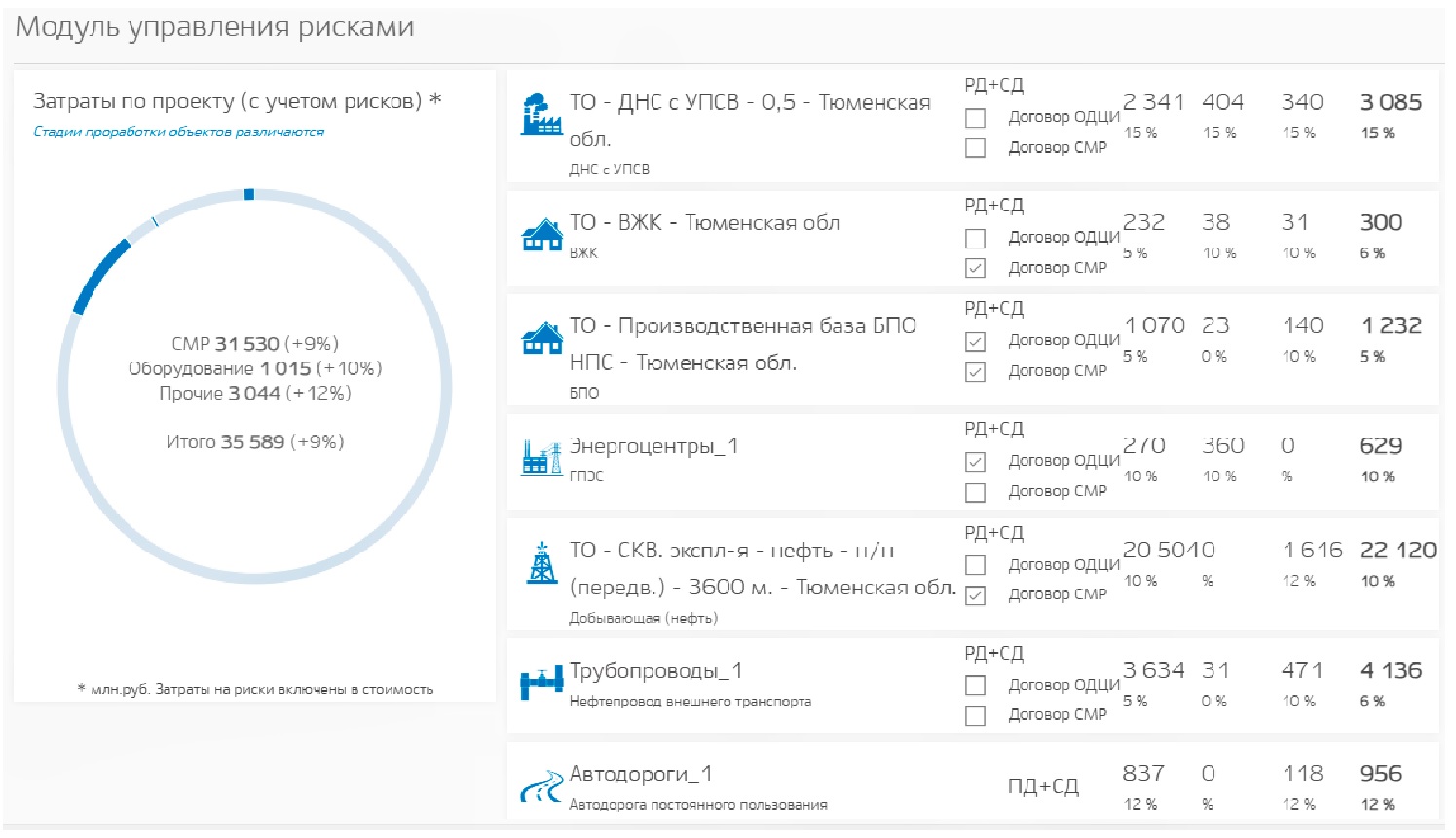
Task: Click the building icon for Производственная база БПО
Action: coord(541,337)
